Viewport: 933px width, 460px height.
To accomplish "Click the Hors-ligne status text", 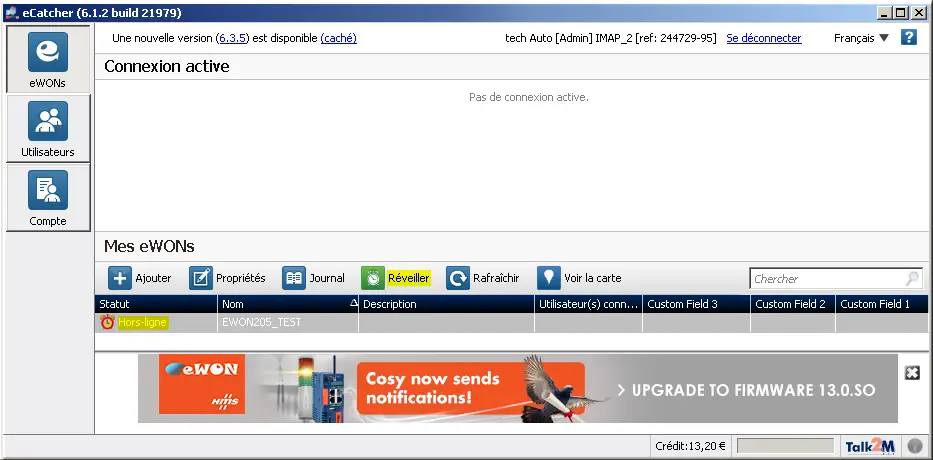I will point(143,323).
